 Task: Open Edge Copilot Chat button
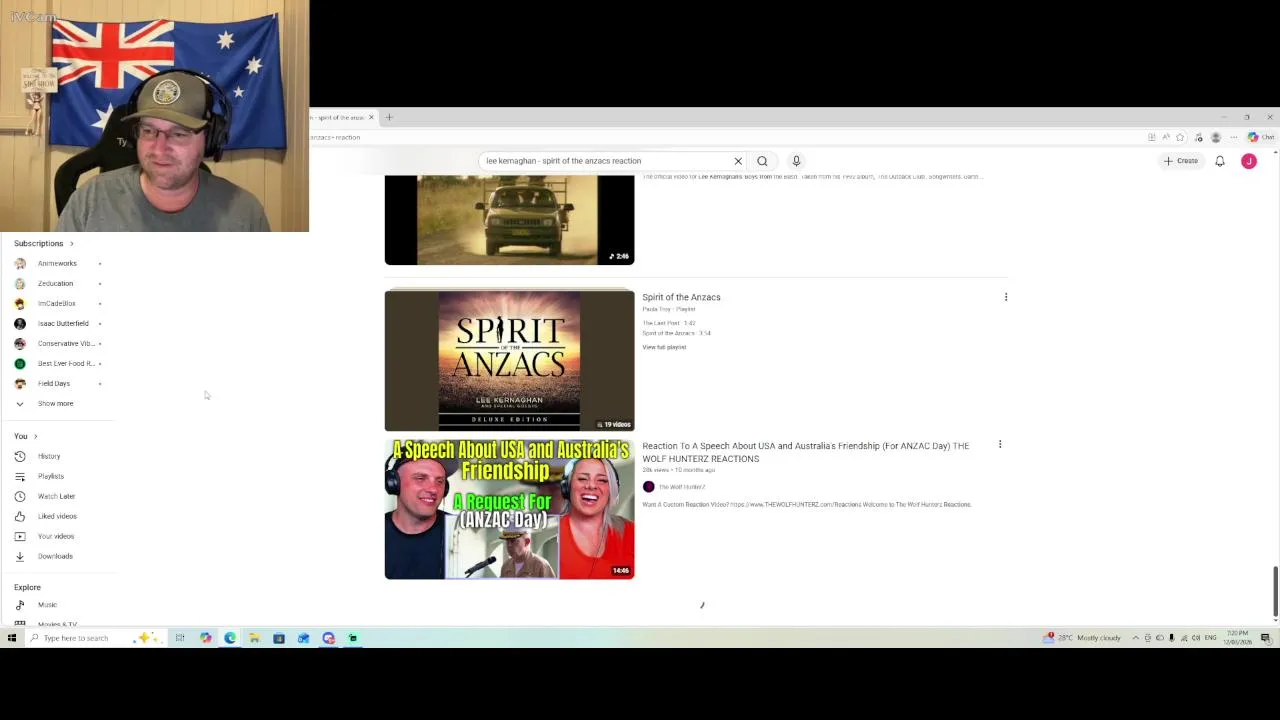tap(1261, 137)
